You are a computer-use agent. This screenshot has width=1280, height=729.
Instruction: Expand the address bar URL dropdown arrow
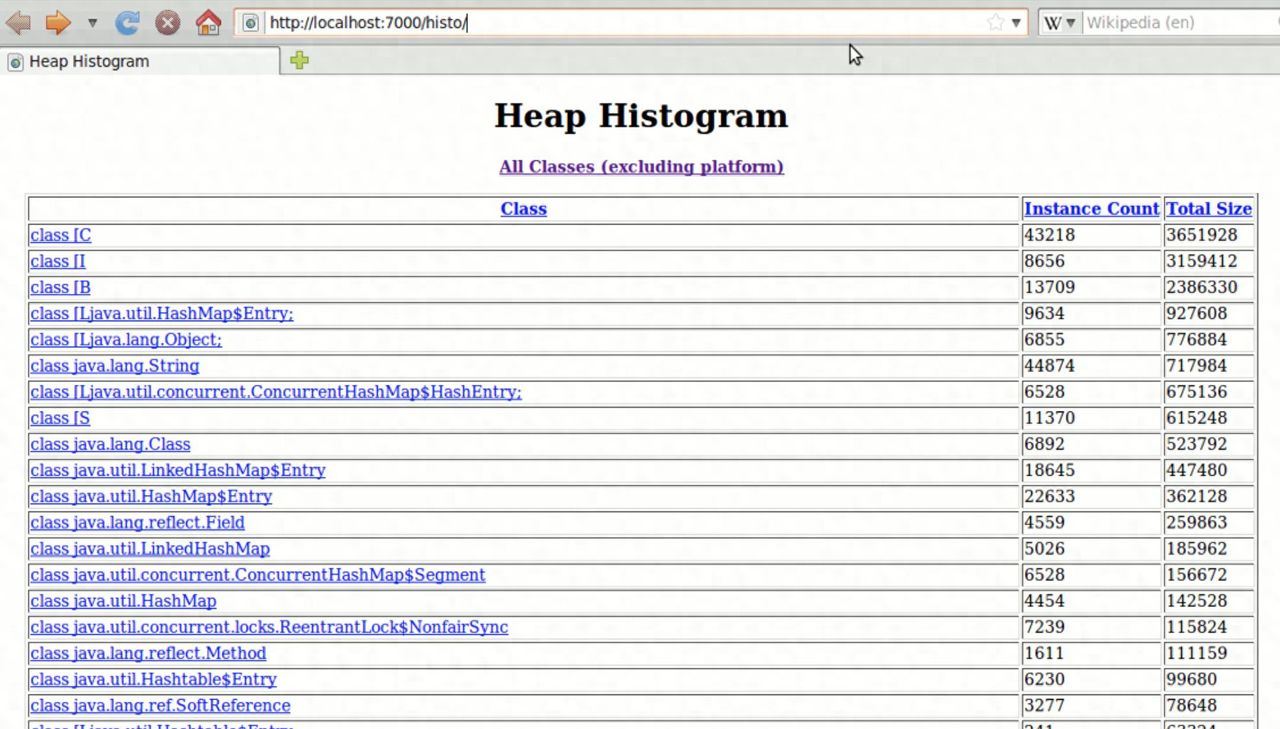coord(1016,22)
